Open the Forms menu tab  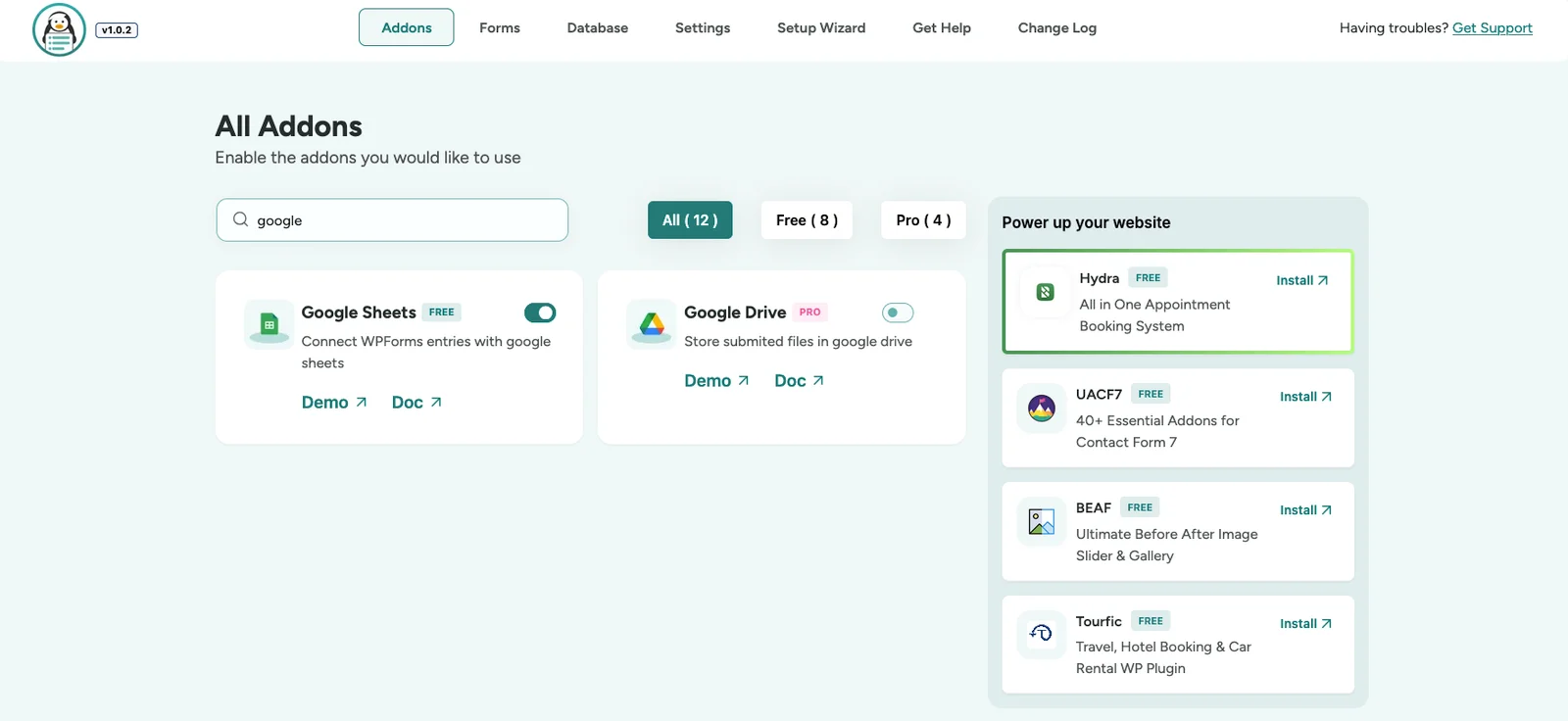tap(500, 28)
